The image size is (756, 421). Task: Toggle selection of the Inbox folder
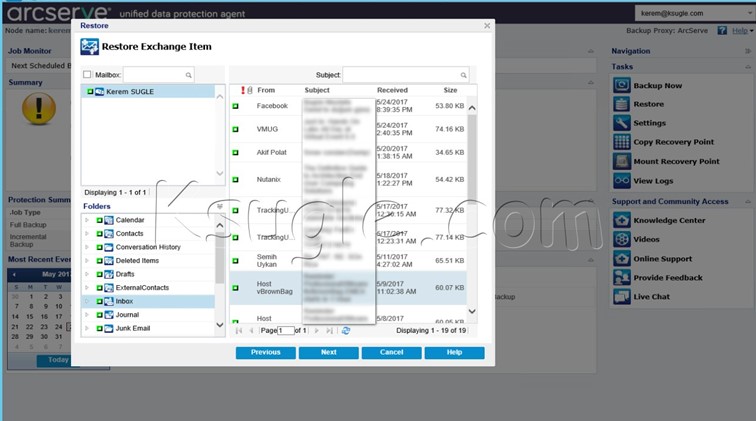click(99, 301)
